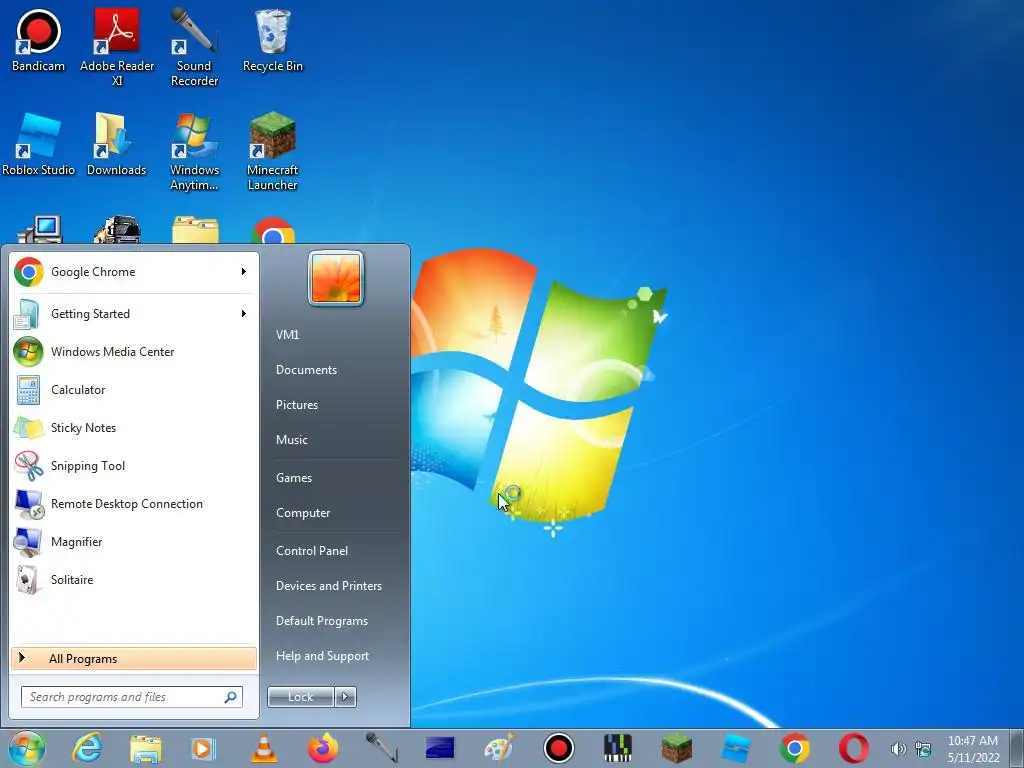
Task: Open Control Panel
Action: 312,551
